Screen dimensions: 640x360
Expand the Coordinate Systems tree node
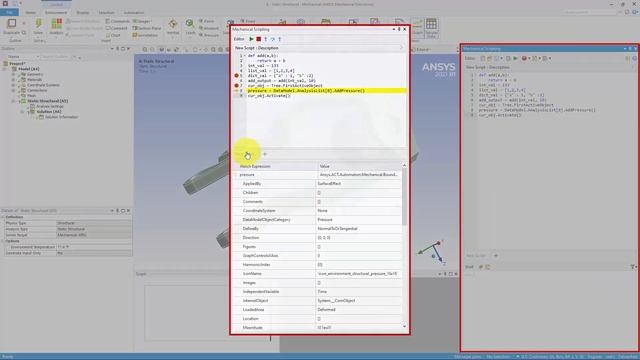click(x=13, y=85)
